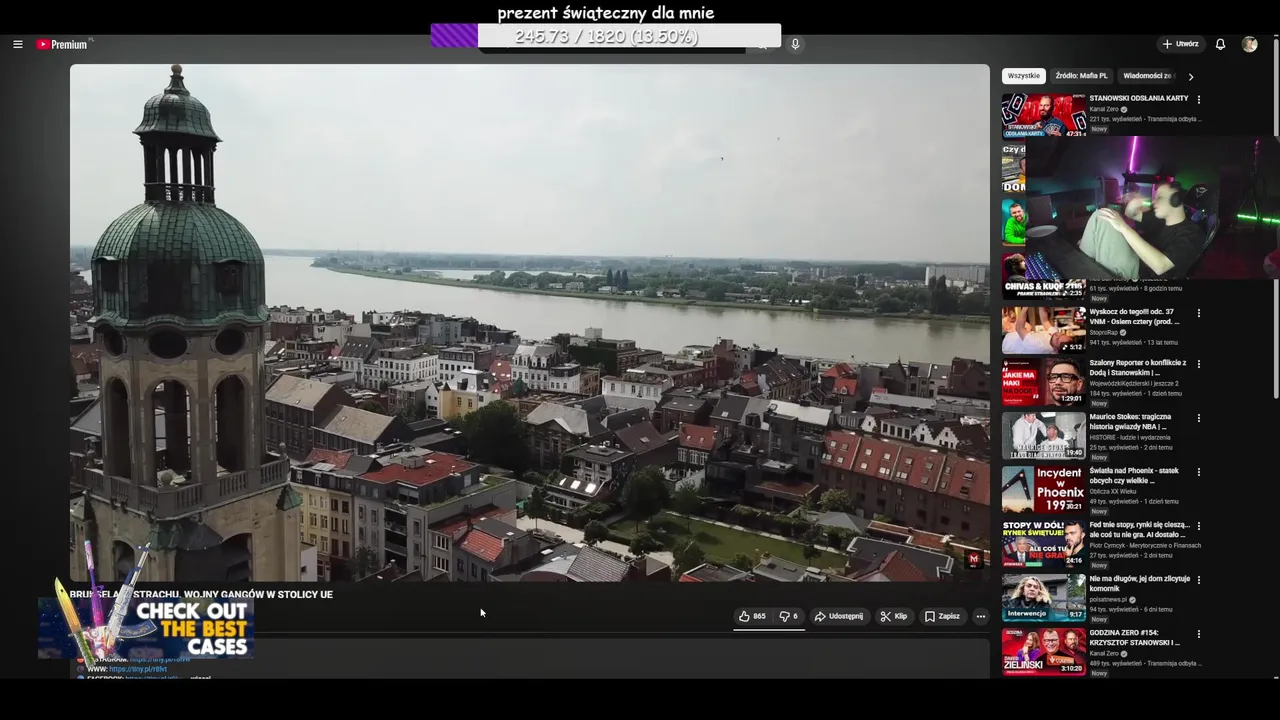Open Incydent w Phoenix thumbnail
The image size is (1280, 720).
click(x=1043, y=490)
